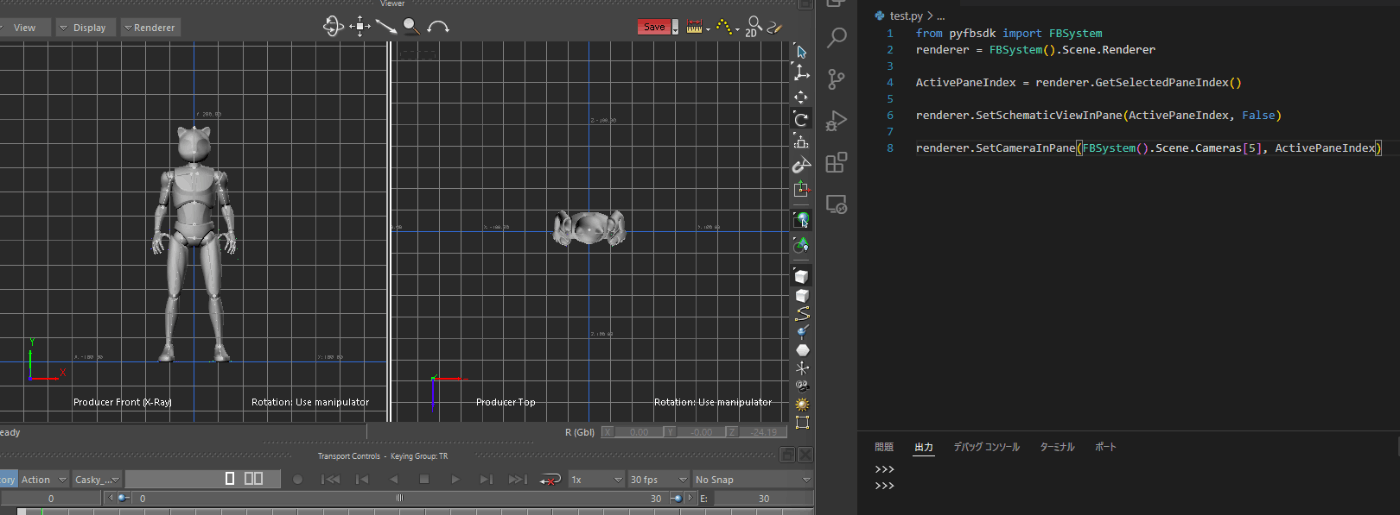1400x515 pixels.
Task: Choose the Select arrow tool in the side toolbar
Action: click(801, 51)
